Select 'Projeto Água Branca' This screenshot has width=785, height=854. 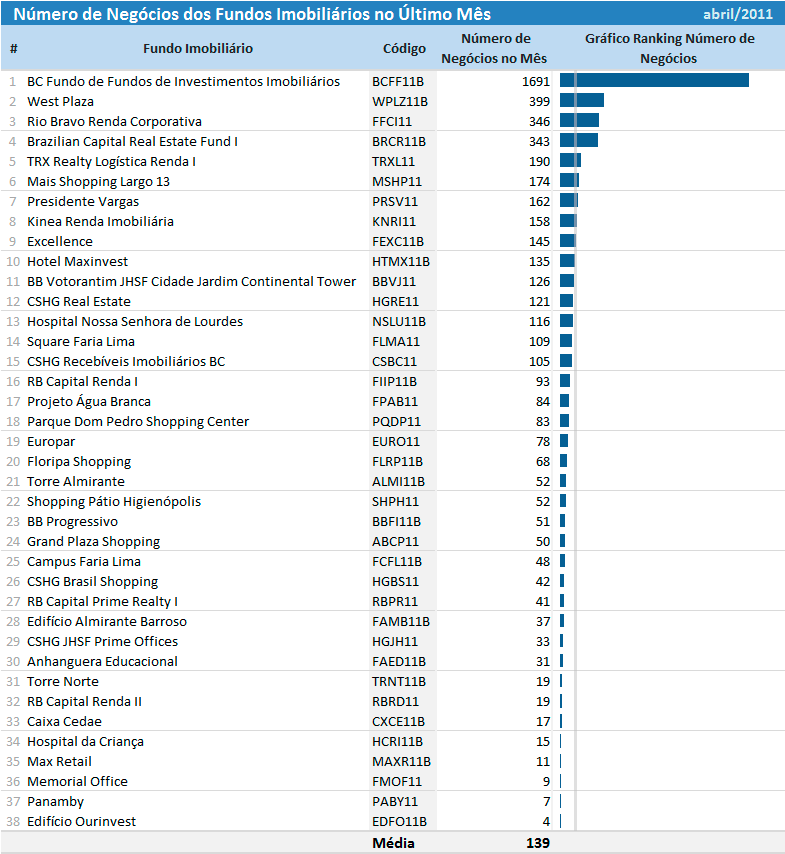point(89,402)
